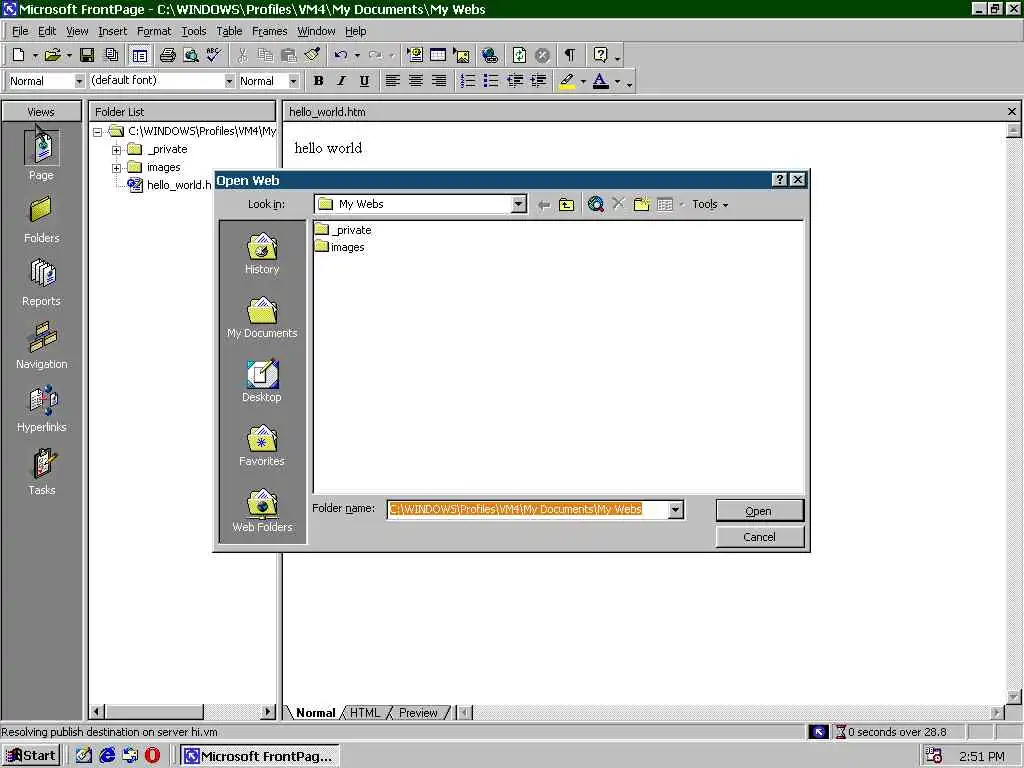This screenshot has width=1024, height=768.
Task: Go to Desktop in places bar
Action: click(262, 381)
